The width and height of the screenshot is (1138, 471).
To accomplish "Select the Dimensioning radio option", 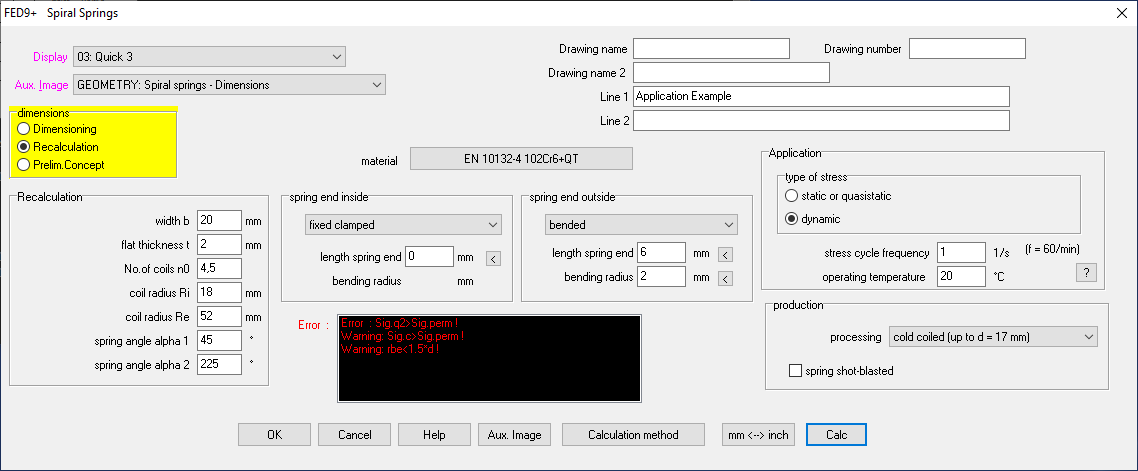I will (x=24, y=129).
